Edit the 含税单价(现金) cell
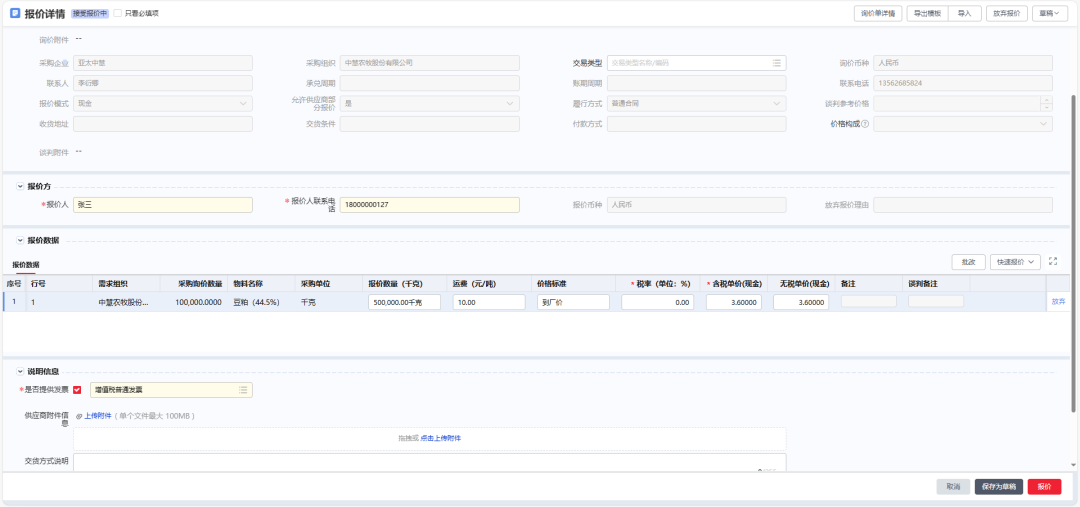 pyautogui.click(x=734, y=302)
